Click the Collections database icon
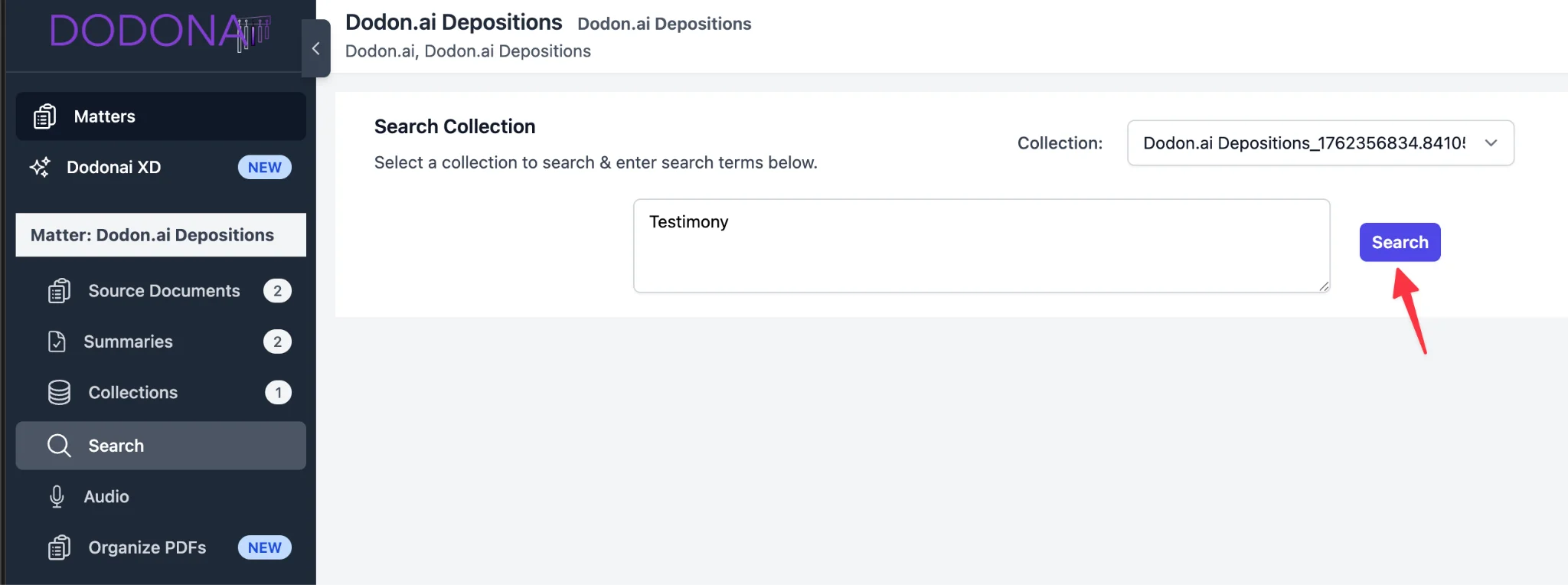The width and height of the screenshot is (1568, 585). (59, 392)
